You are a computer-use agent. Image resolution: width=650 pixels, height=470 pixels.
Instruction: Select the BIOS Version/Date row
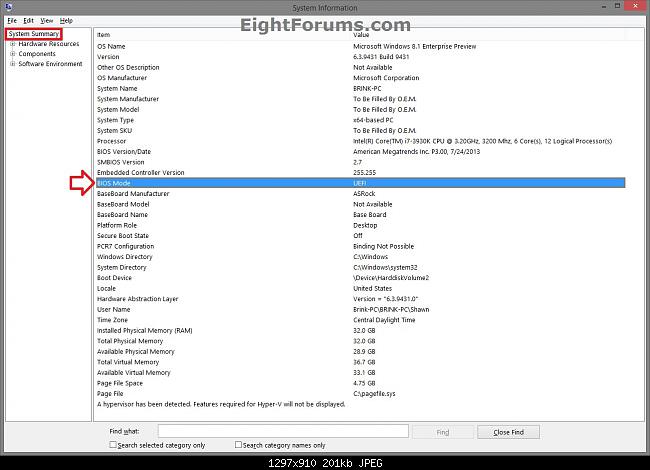coord(360,152)
